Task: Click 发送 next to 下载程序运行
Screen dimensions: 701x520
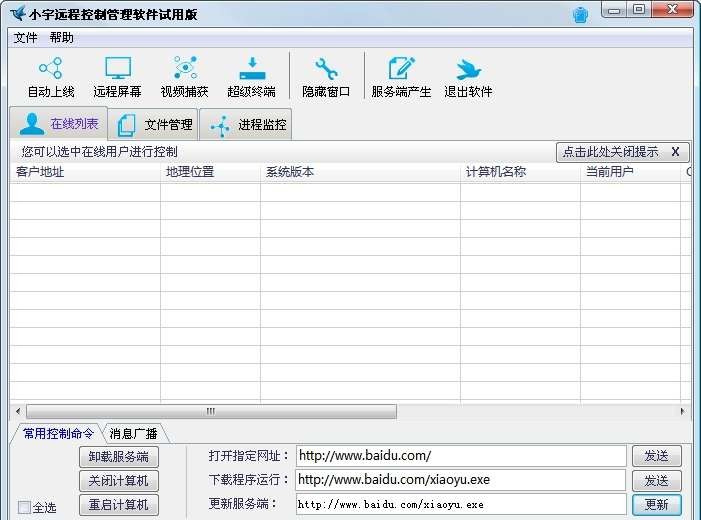Action: [657, 481]
